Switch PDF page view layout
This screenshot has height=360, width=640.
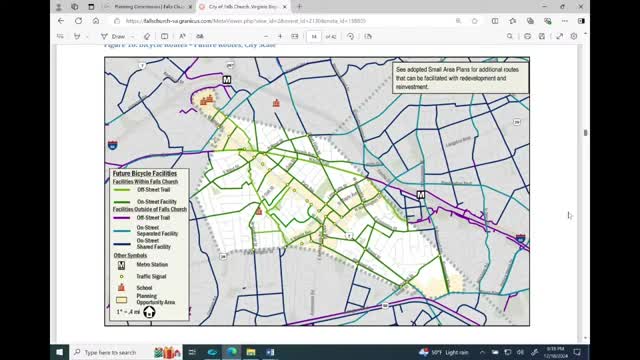pyautogui.click(x=368, y=36)
